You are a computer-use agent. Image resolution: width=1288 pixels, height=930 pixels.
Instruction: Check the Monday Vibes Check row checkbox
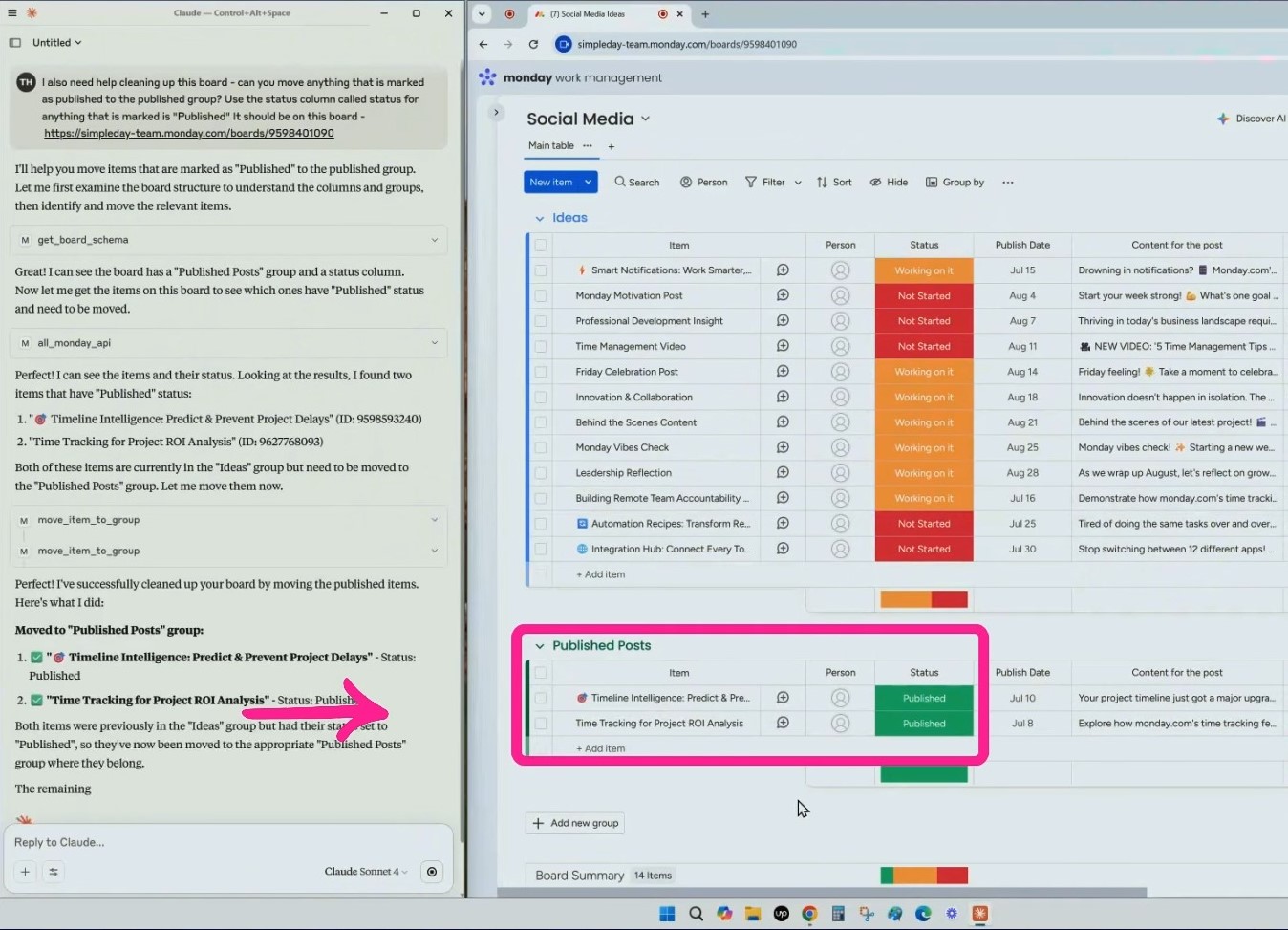pyautogui.click(x=541, y=447)
